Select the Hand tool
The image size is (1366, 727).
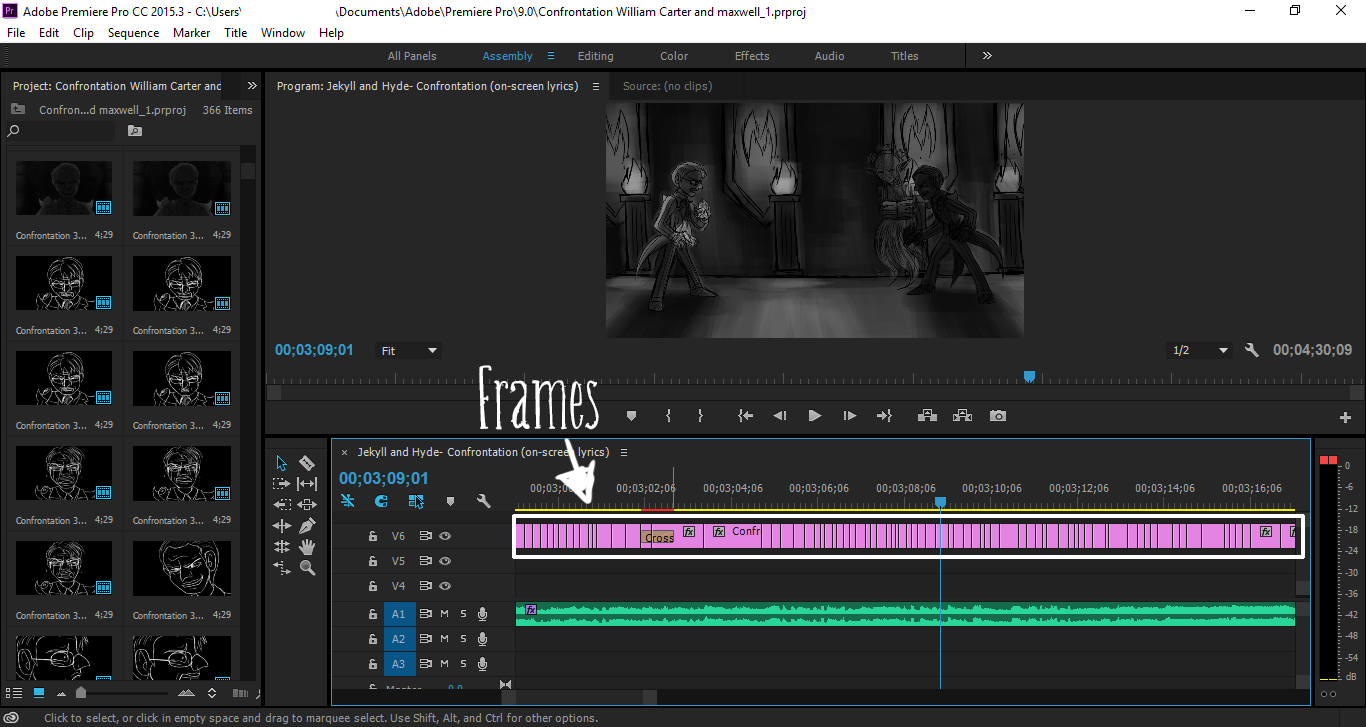pos(307,546)
